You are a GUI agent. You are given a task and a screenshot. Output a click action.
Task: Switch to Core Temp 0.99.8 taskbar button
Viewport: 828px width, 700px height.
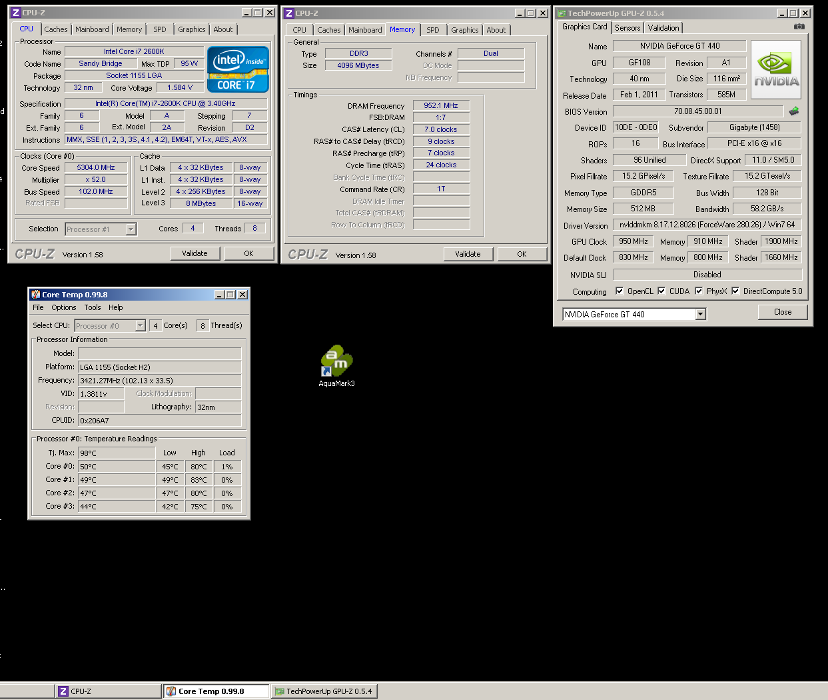click(215, 691)
